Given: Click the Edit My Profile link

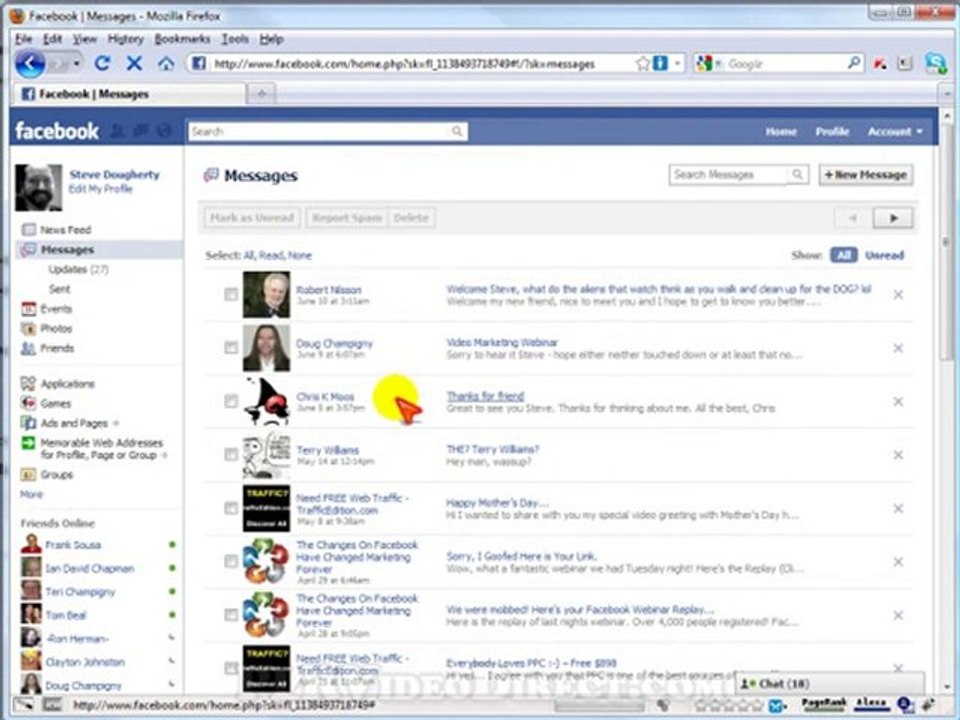Looking at the screenshot, I should [100, 189].
